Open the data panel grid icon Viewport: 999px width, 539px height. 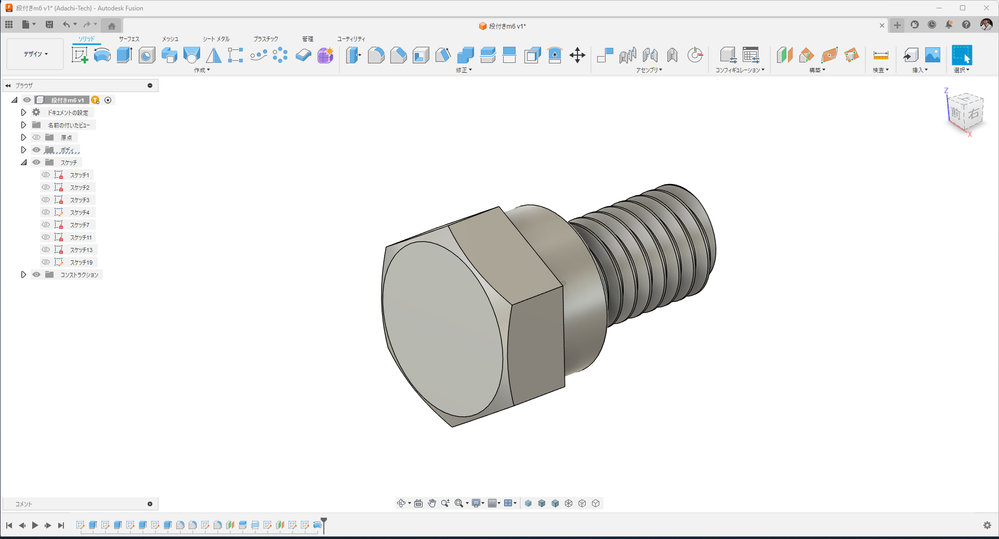click(x=9, y=25)
